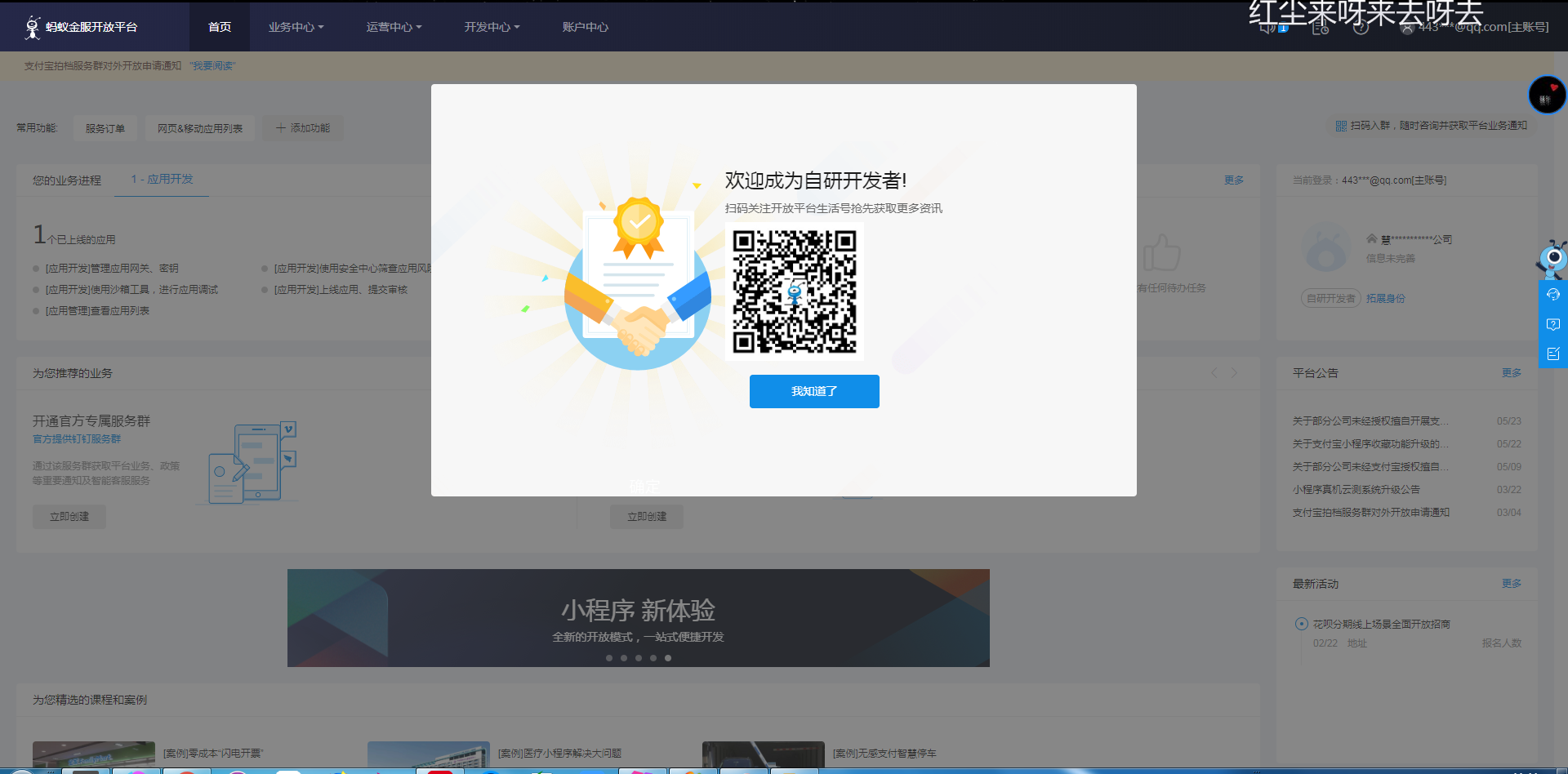
Task: Click the profile avatar in the account card
Action: tap(1326, 248)
